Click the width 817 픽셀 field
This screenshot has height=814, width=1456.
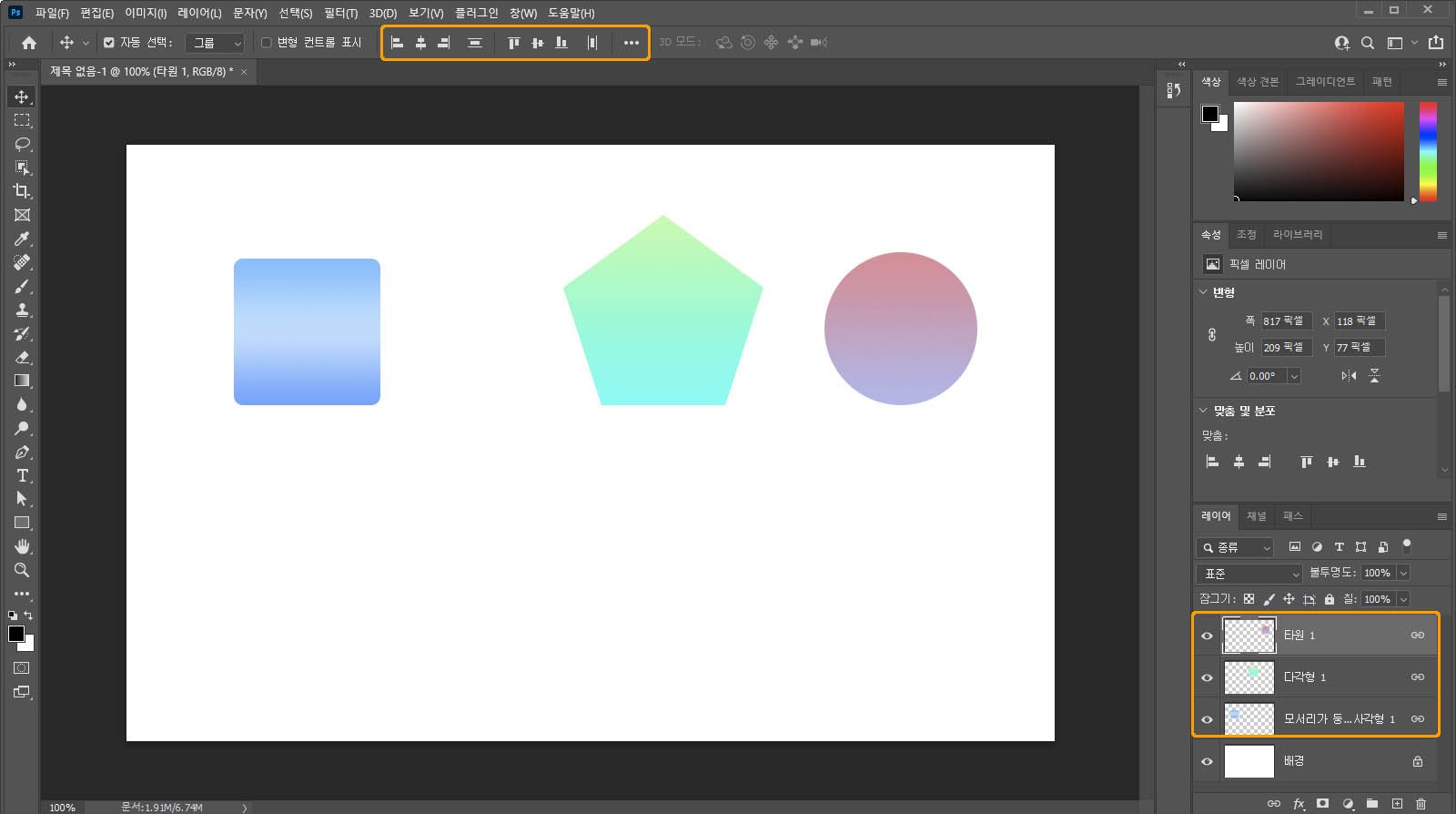click(x=1286, y=321)
